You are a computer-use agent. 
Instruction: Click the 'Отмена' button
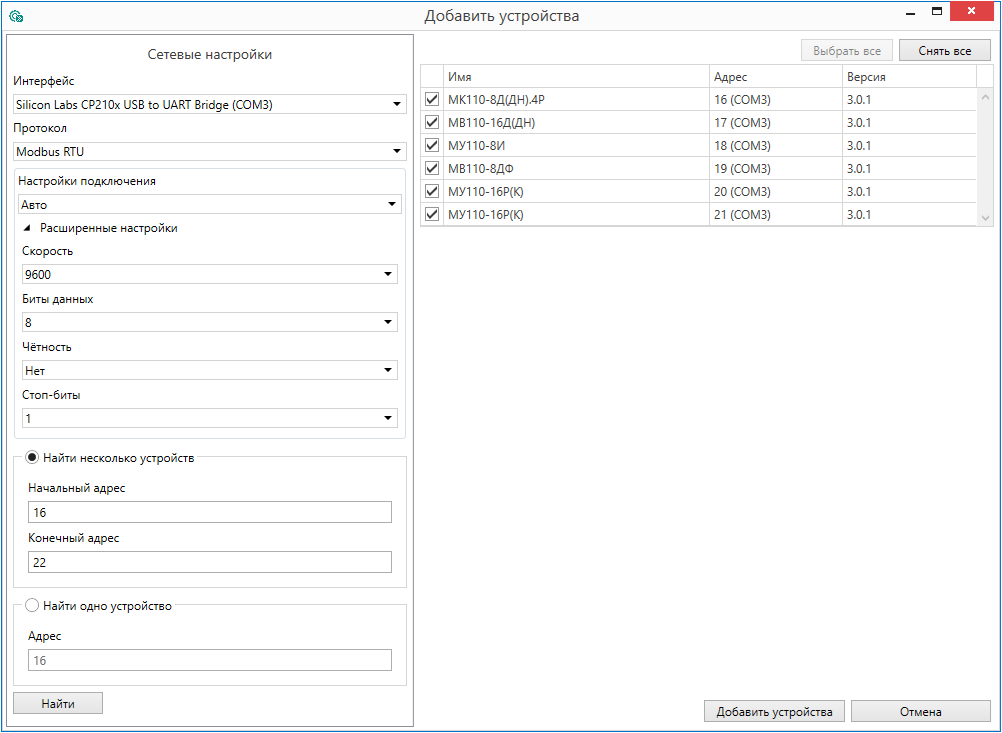(x=920, y=712)
